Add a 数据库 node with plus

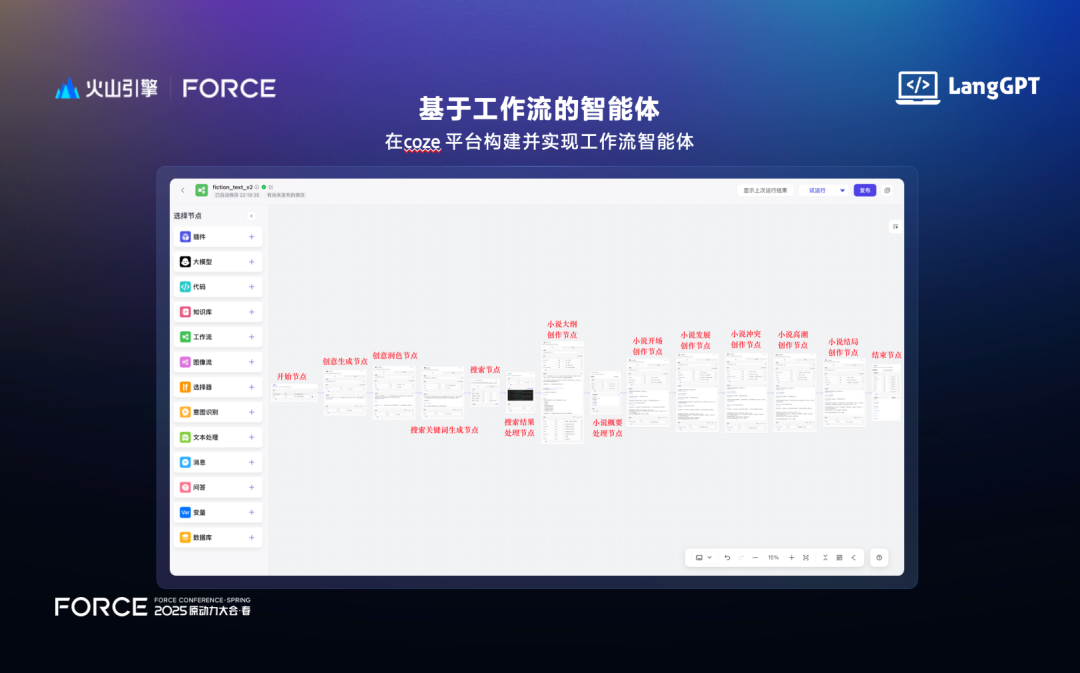coord(251,537)
